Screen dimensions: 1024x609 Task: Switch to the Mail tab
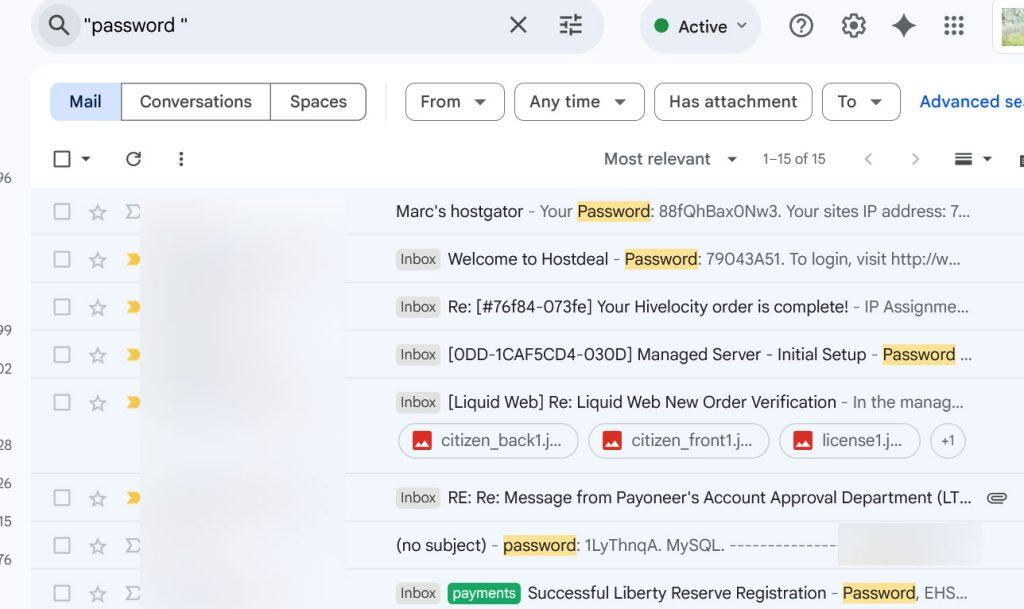pos(86,102)
